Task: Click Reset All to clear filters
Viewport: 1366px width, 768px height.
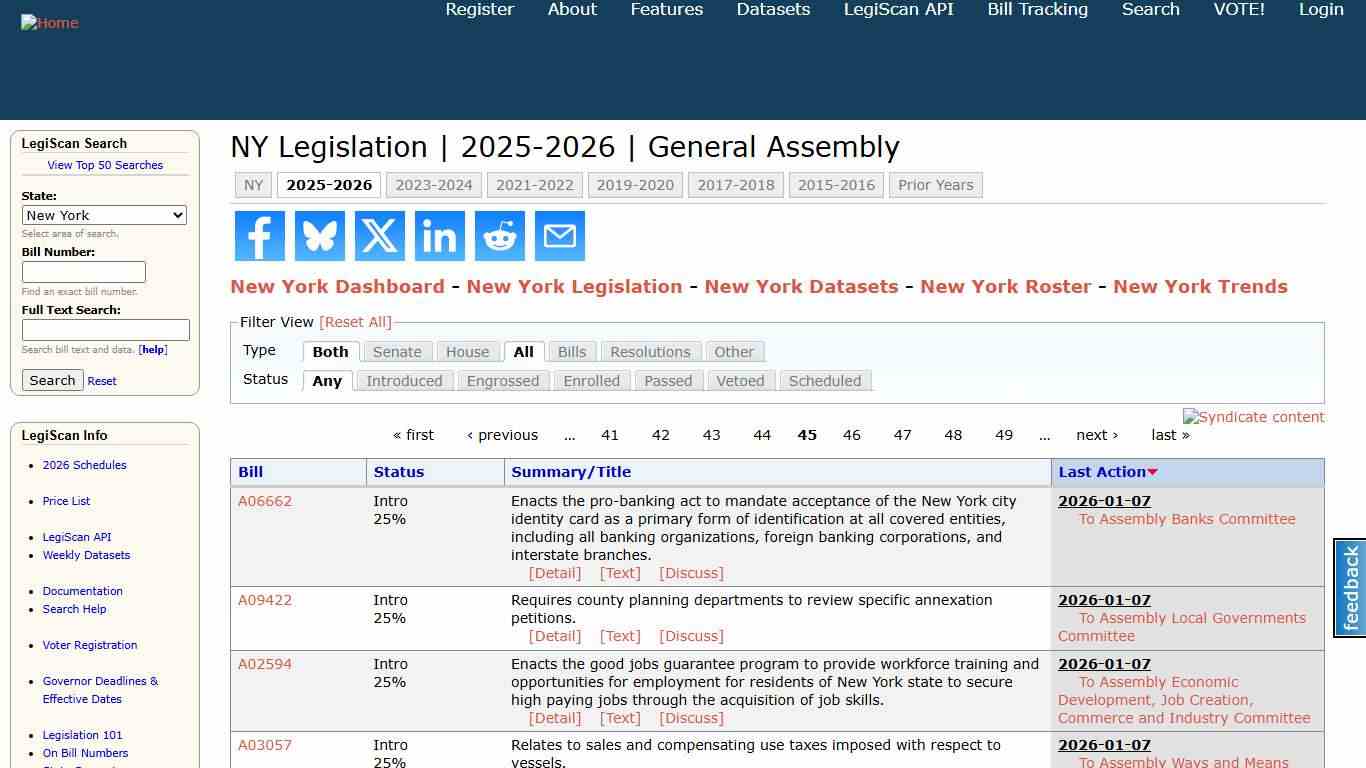Action: (x=356, y=321)
